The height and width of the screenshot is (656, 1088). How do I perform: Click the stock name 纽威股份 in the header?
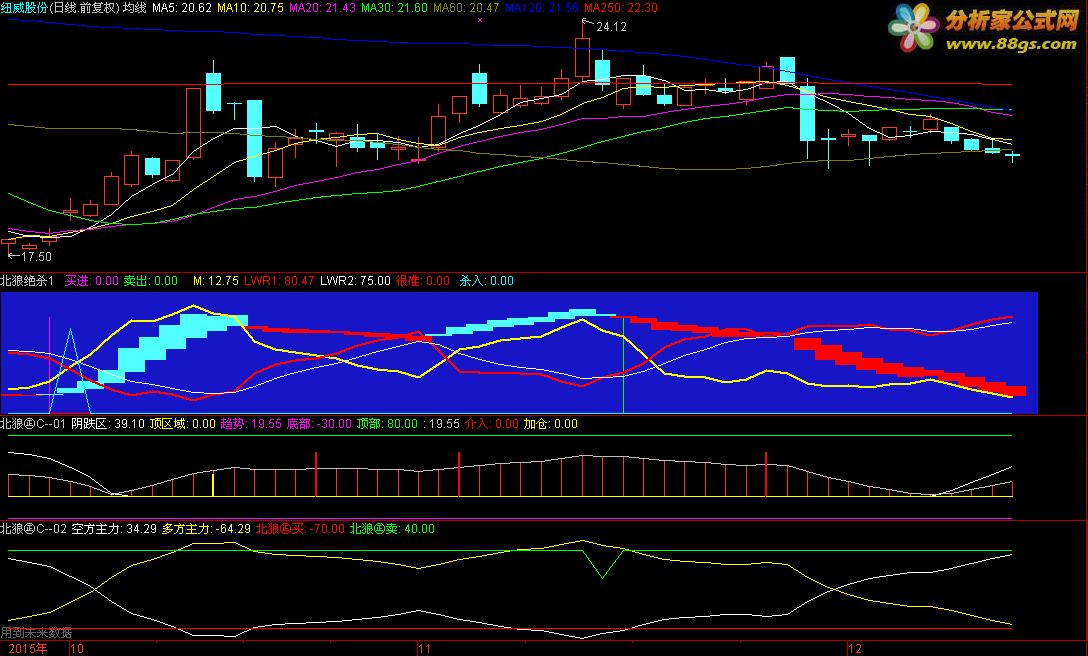(x=24, y=8)
